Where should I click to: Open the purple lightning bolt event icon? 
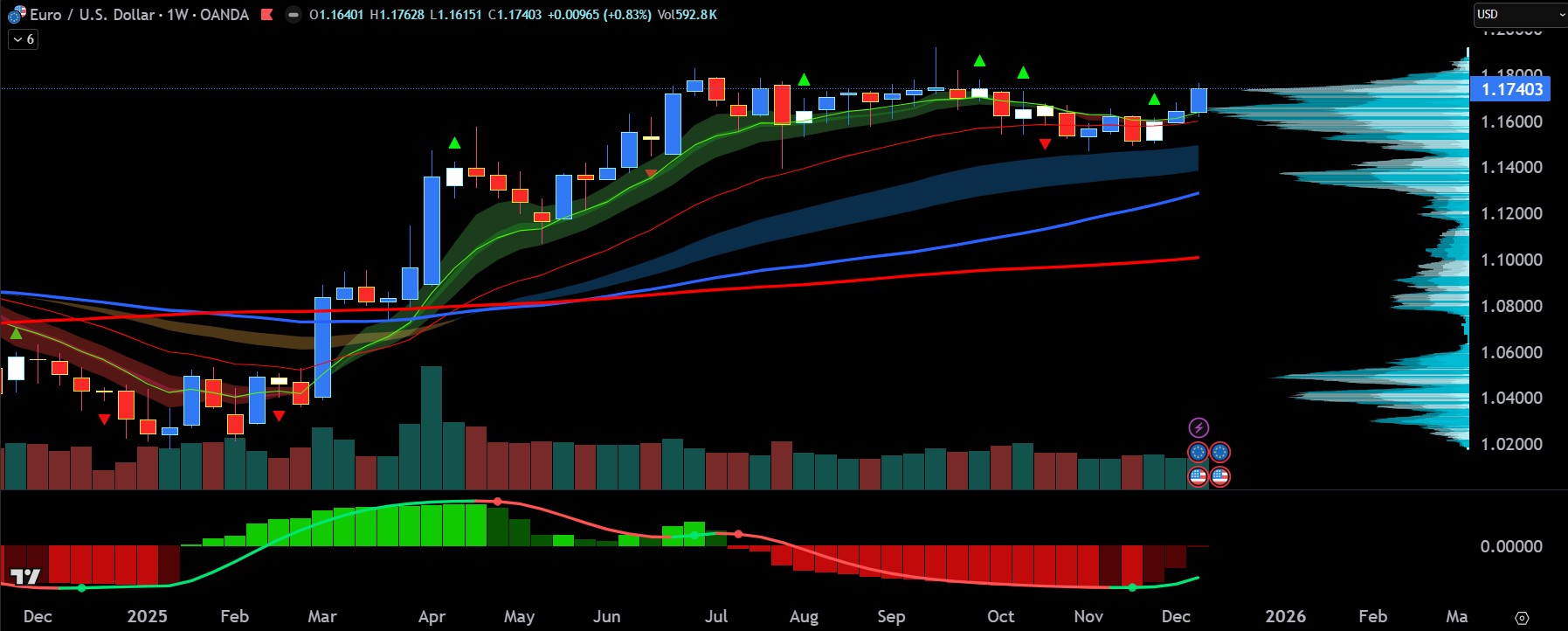[x=1198, y=427]
